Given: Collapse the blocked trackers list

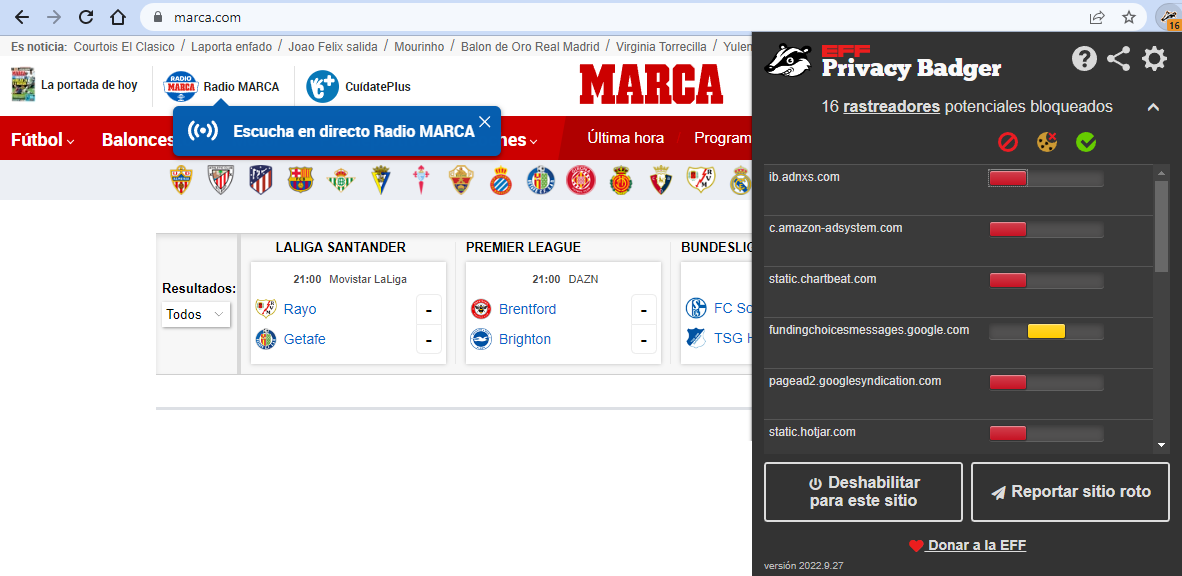Looking at the screenshot, I should (1153, 107).
